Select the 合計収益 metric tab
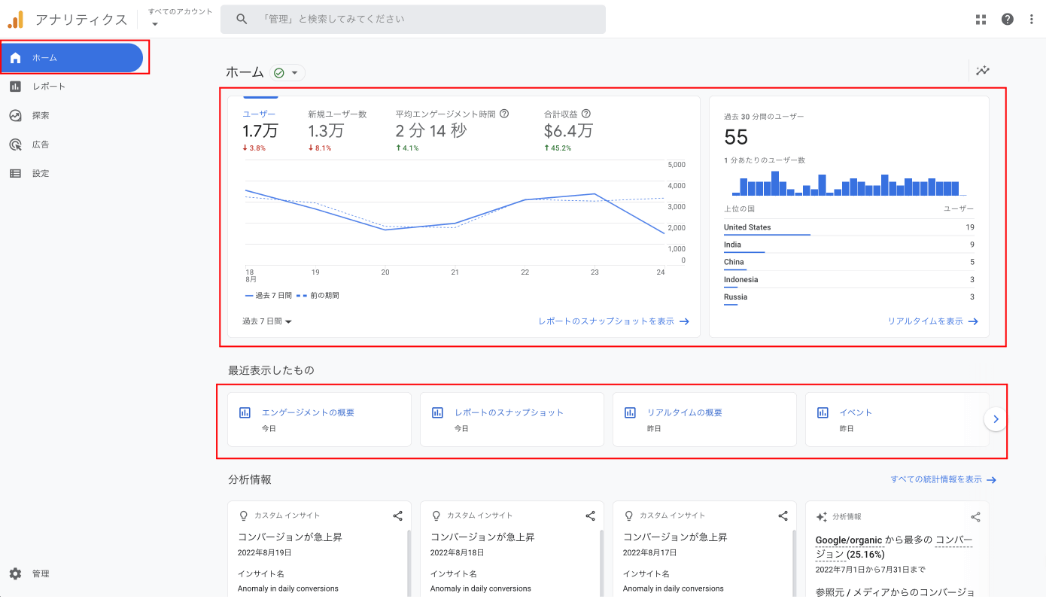1046x600 pixels. click(568, 129)
